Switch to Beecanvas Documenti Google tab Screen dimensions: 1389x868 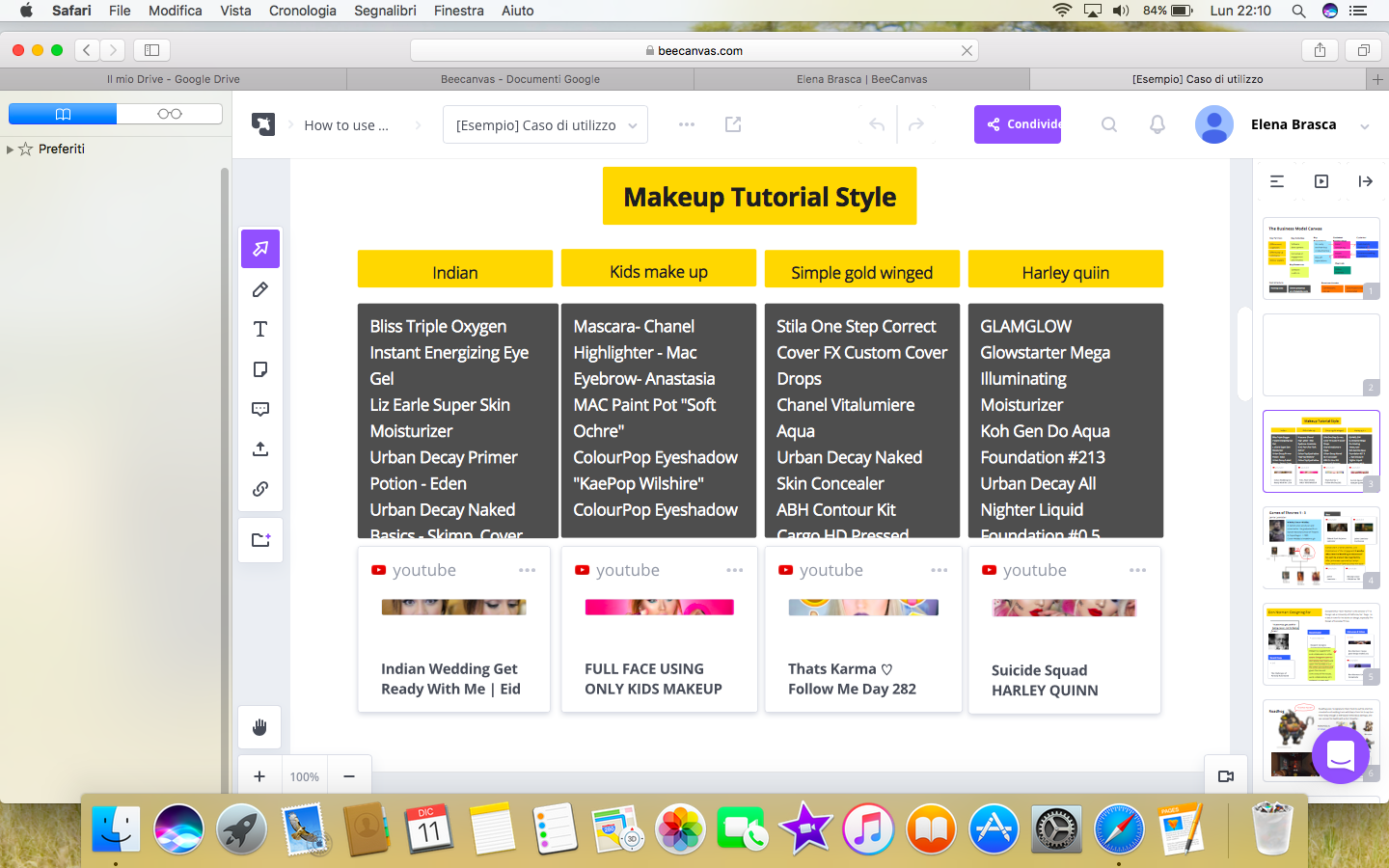point(520,79)
